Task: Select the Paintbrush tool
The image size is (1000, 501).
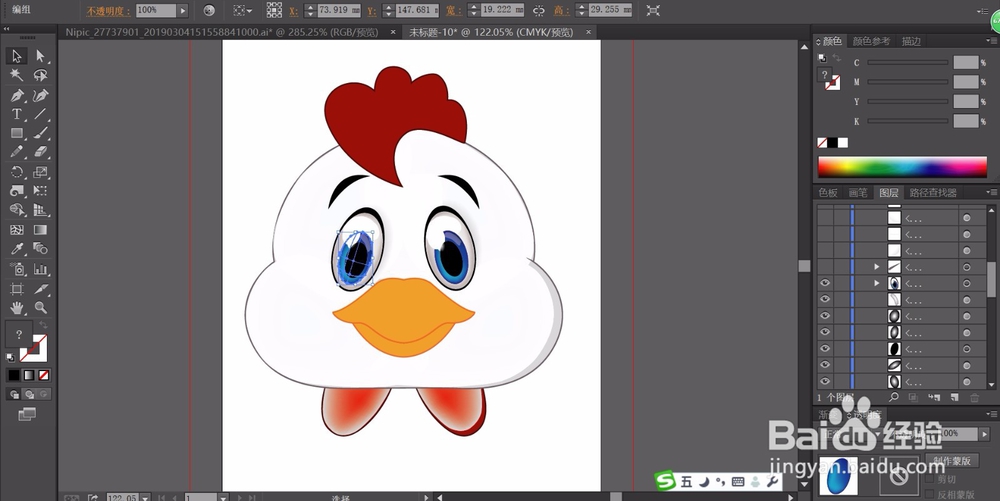Action: (40, 133)
